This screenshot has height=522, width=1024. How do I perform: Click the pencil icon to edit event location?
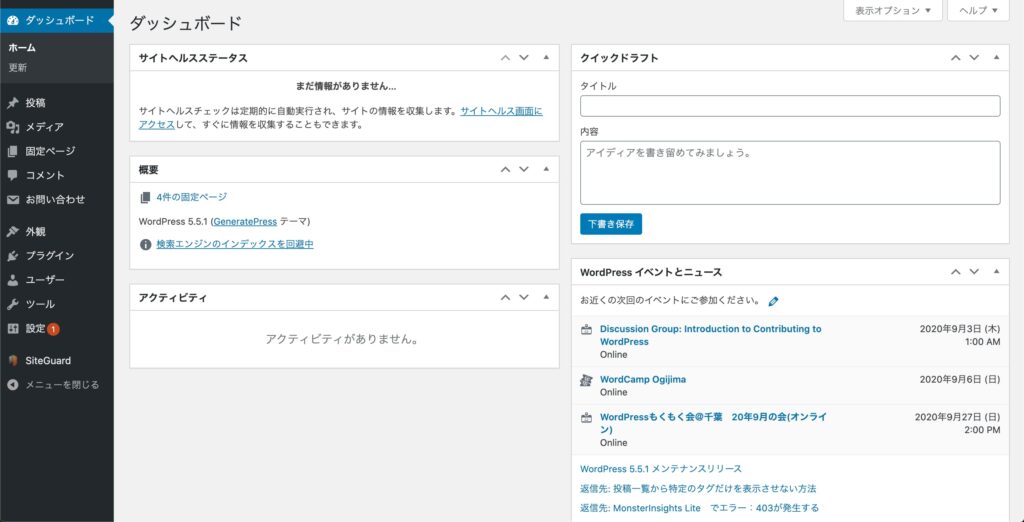pos(773,301)
